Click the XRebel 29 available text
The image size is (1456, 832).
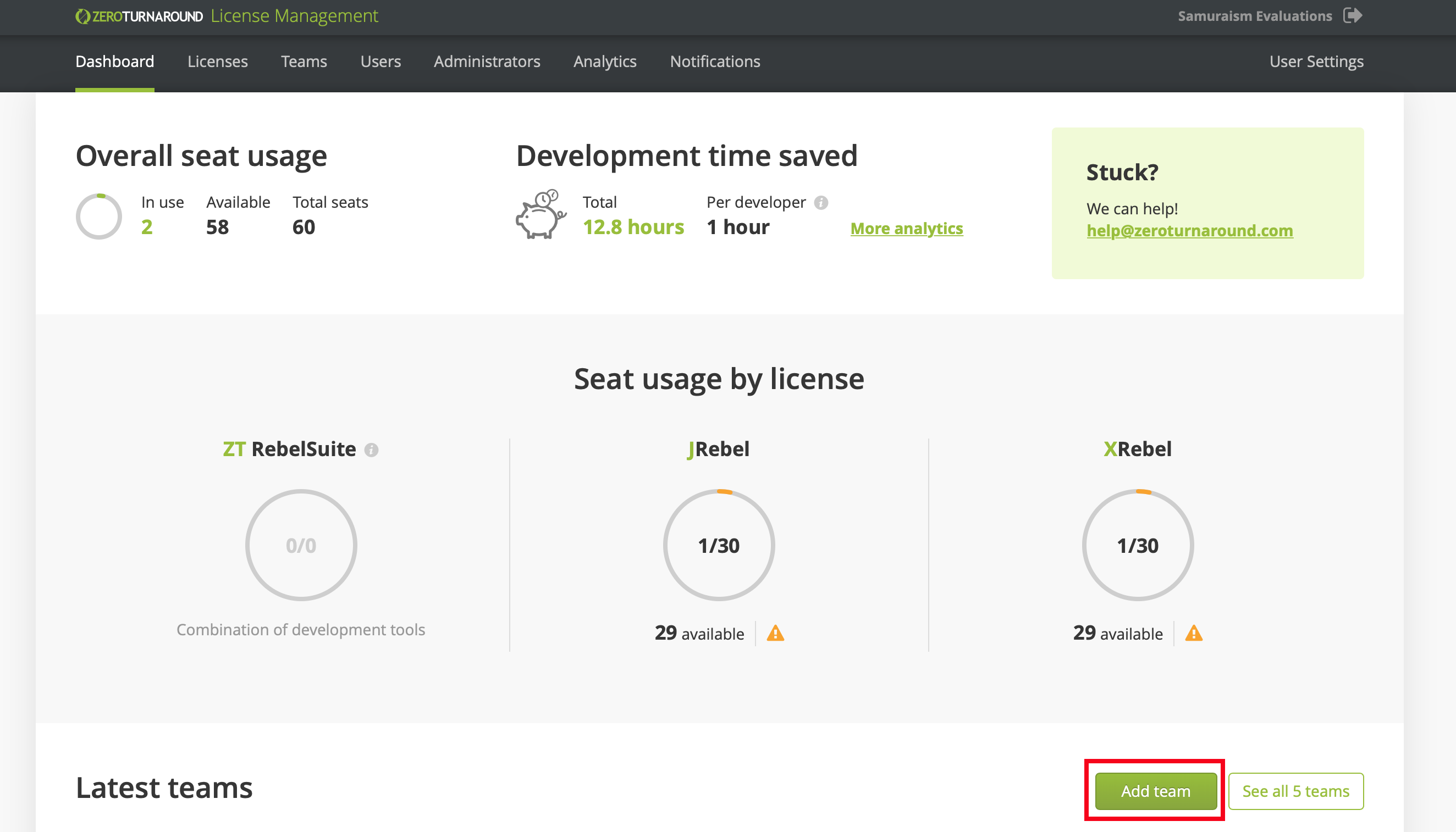pyautogui.click(x=1118, y=633)
